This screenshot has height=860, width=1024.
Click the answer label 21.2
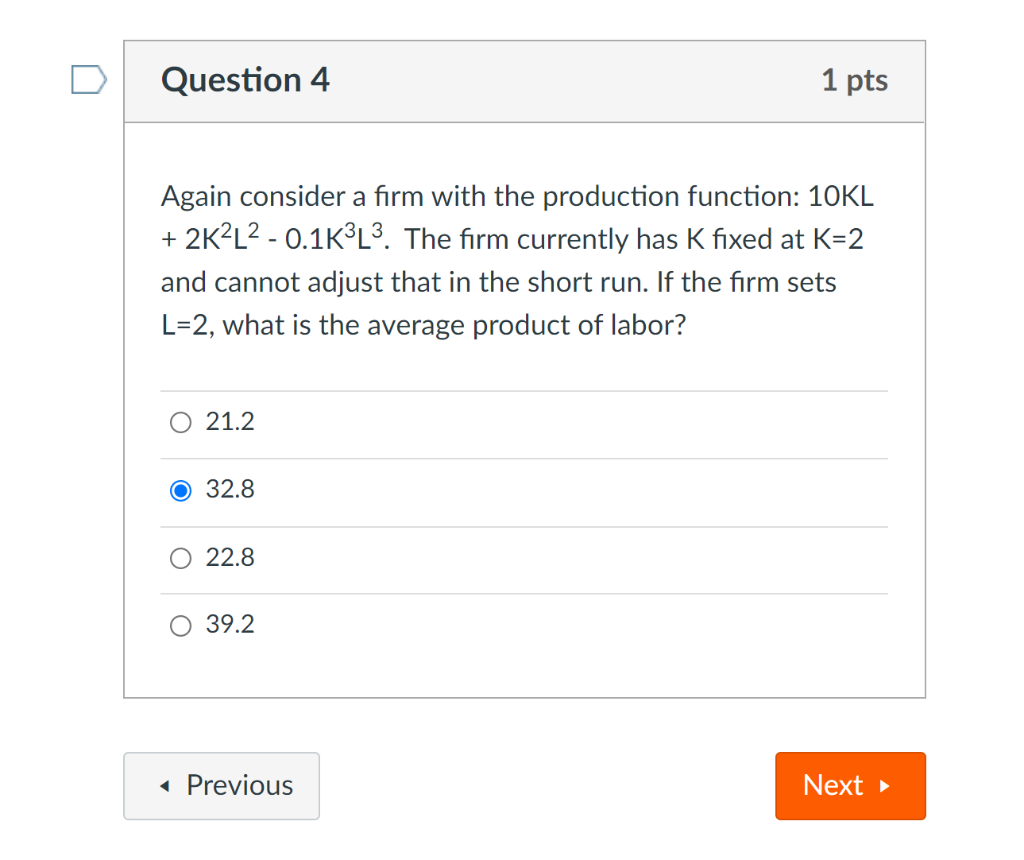230,422
